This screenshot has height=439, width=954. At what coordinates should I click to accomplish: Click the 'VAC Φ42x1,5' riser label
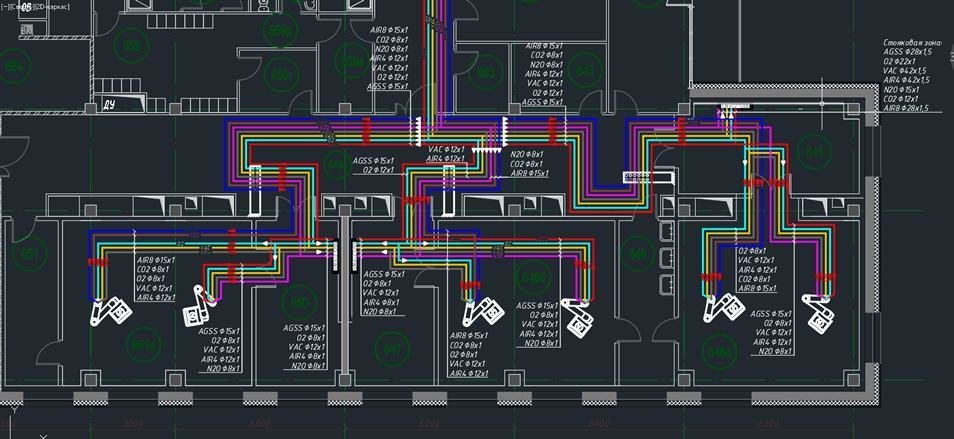(x=904, y=71)
